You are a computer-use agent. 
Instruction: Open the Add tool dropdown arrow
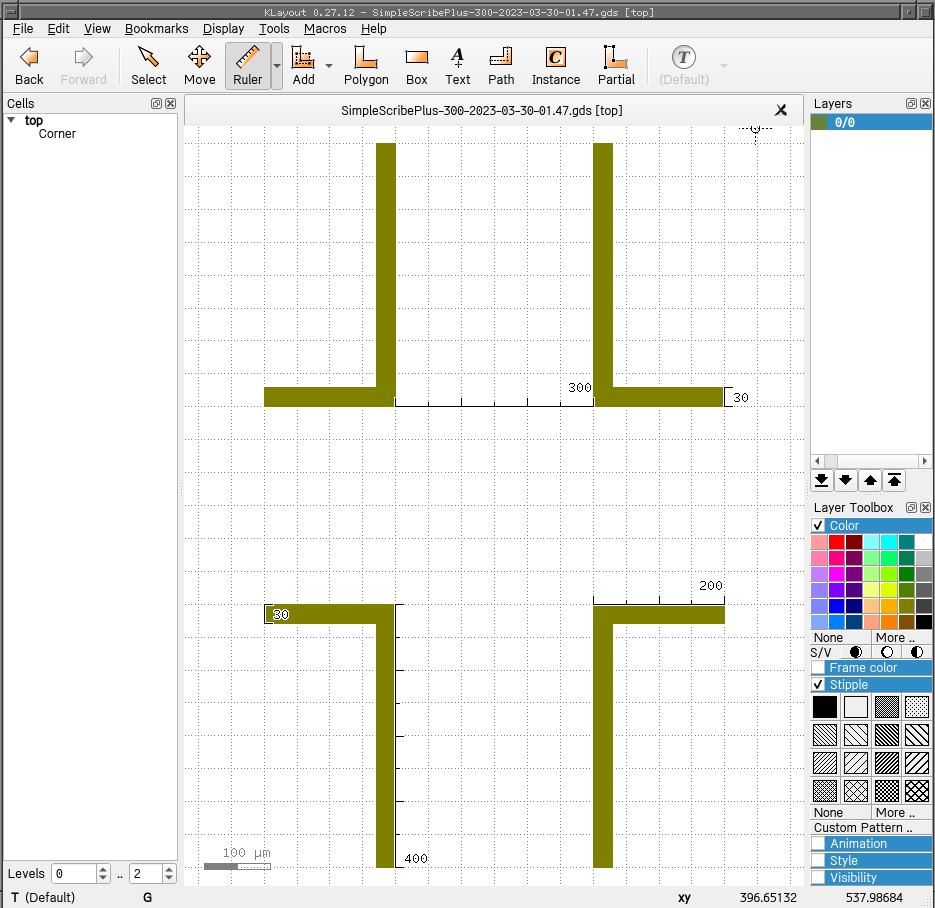pyautogui.click(x=329, y=66)
